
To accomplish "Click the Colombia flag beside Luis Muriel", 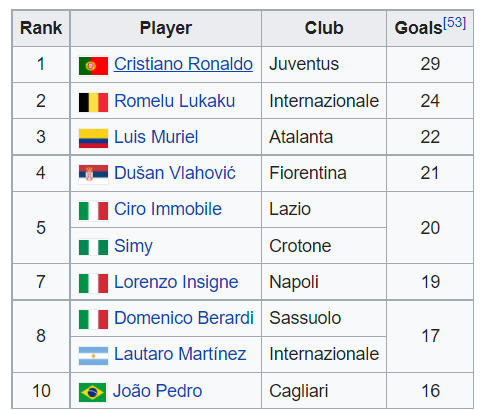I will (x=93, y=138).
